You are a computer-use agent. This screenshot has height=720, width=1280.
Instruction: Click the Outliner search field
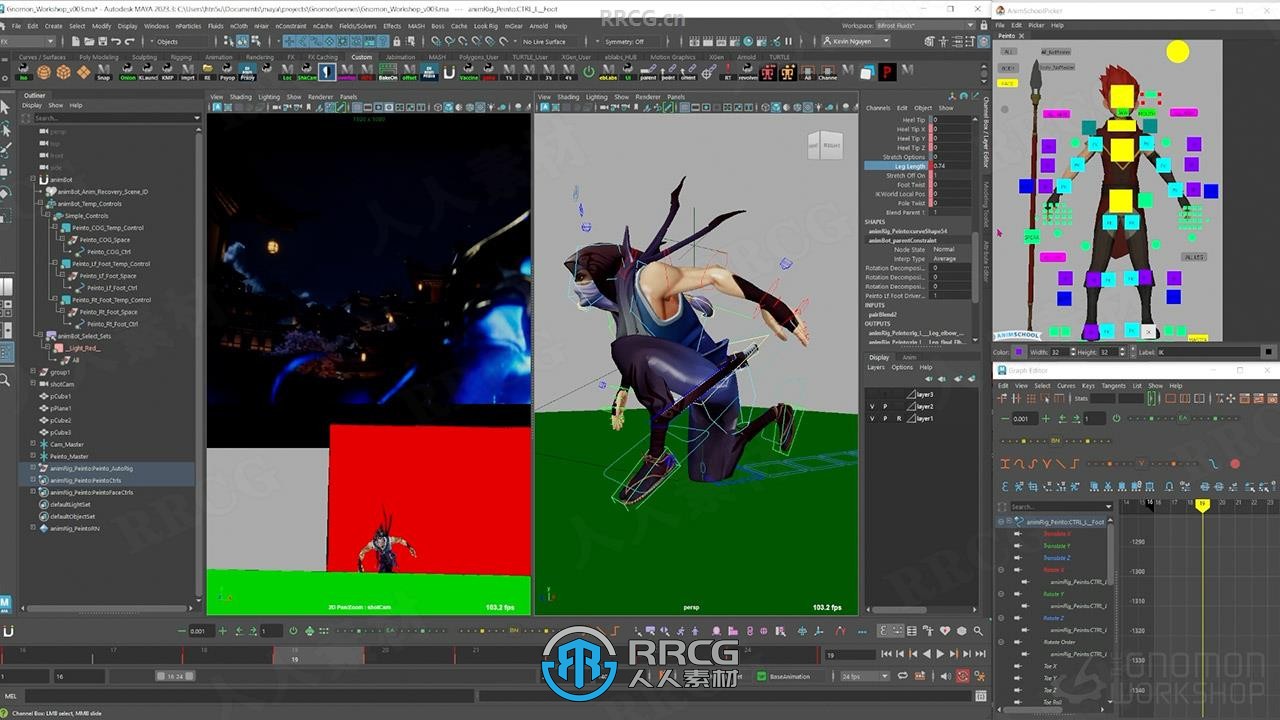point(116,117)
